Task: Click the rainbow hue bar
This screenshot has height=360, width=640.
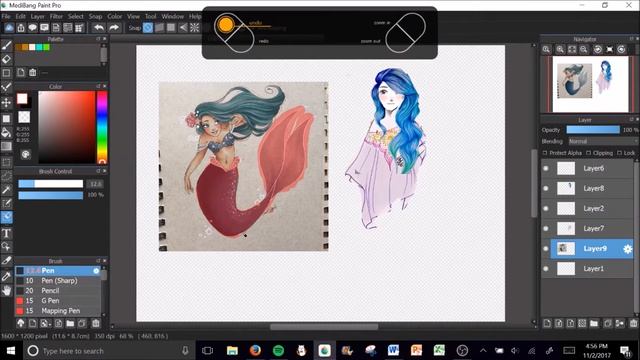Action: click(102, 127)
